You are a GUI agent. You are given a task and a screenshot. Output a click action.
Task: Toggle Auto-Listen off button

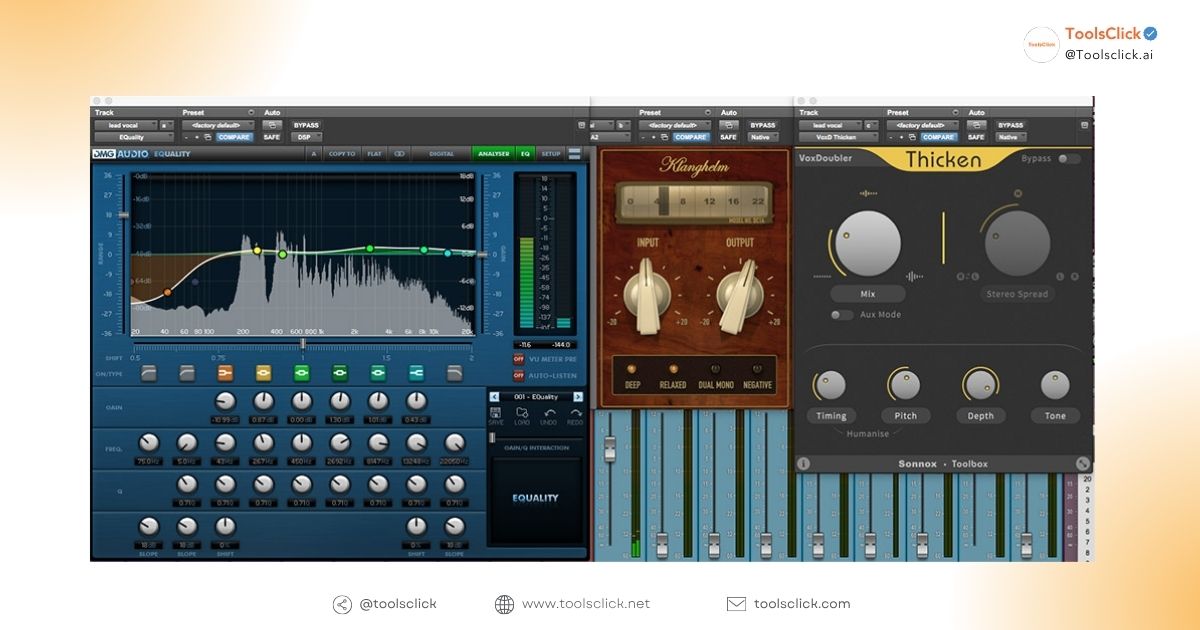519,375
